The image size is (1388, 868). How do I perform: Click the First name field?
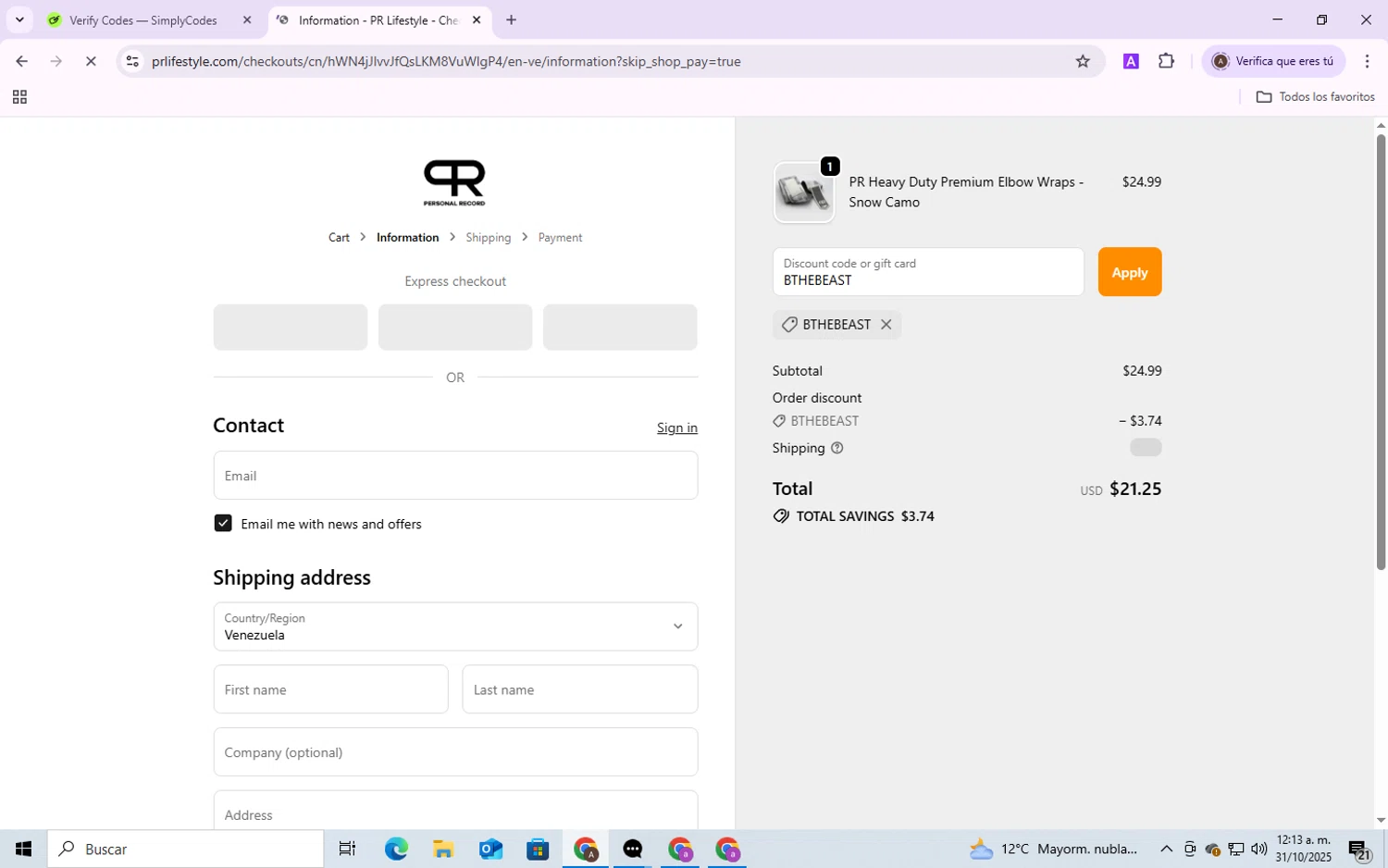330,689
